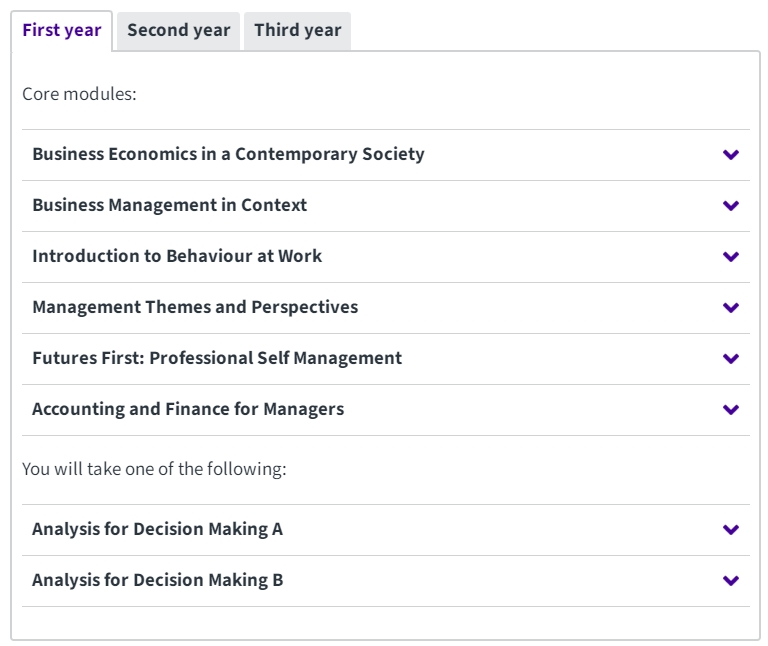The image size is (768, 646).
Task: Click the chevron next to Business Management in Context
Action: (731, 206)
